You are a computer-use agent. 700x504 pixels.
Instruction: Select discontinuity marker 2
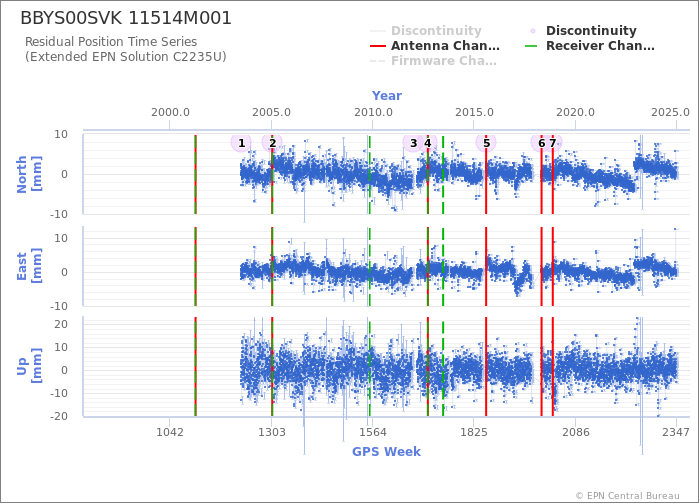(272, 143)
